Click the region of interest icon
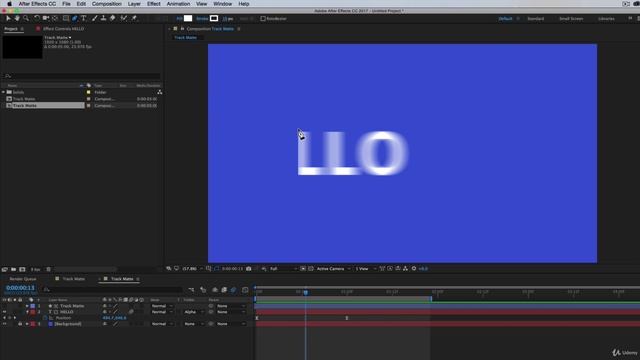Image resolution: width=640 pixels, height=360 pixels. [x=303, y=269]
